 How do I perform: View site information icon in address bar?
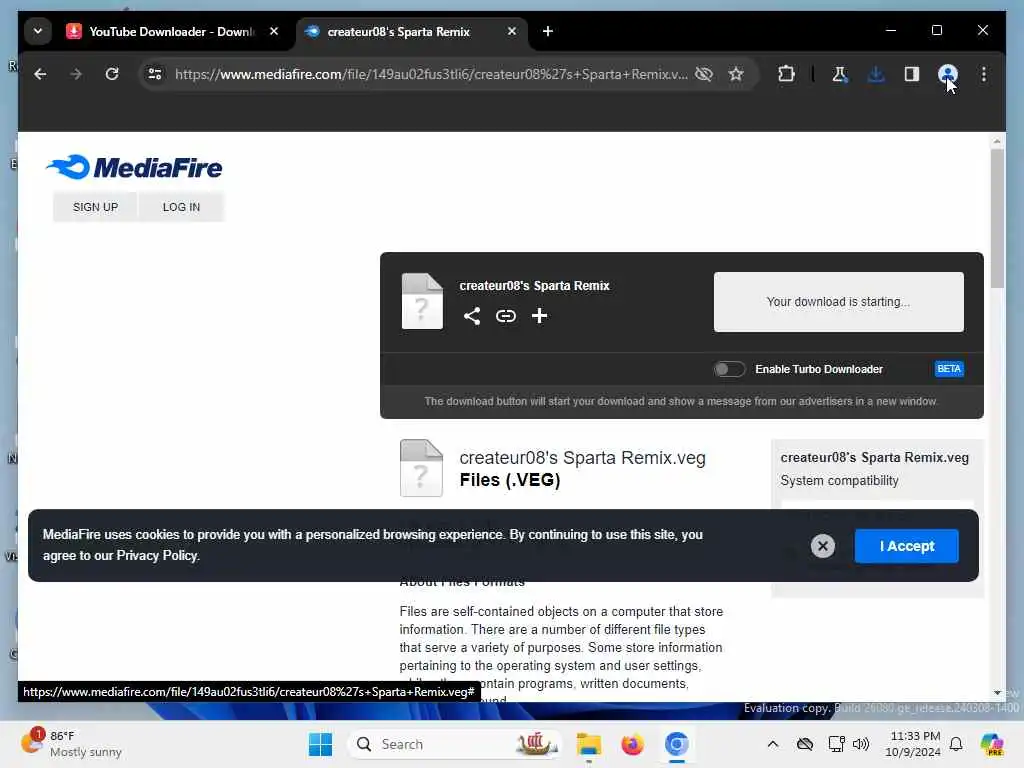coord(155,74)
